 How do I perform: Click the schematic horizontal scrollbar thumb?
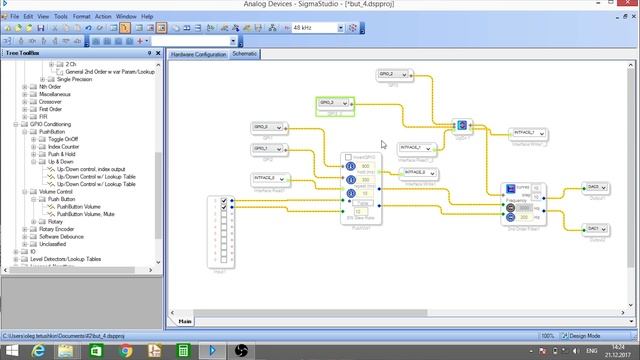310,313
